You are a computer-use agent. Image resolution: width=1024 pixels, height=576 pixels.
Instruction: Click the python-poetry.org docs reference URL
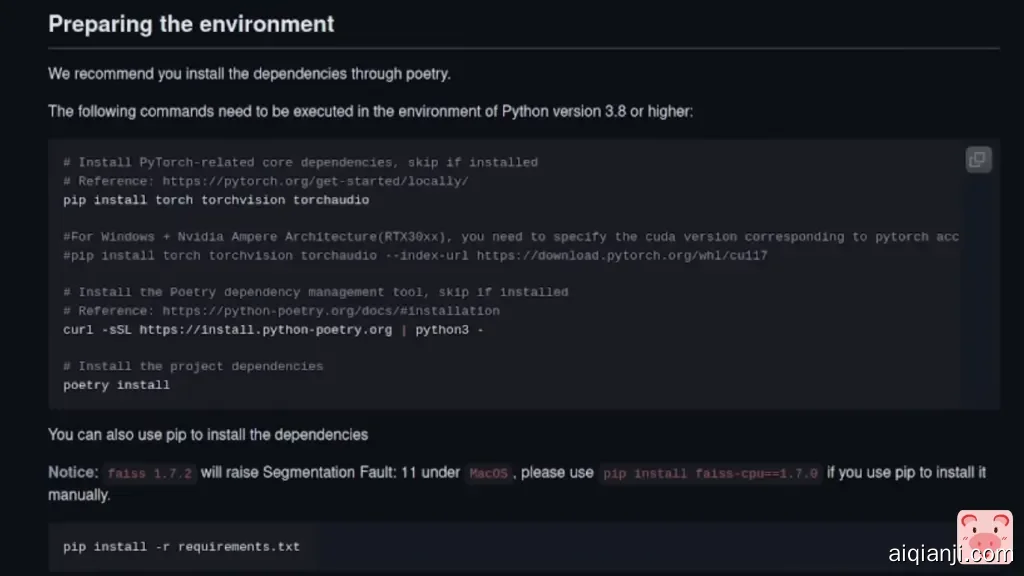click(331, 311)
